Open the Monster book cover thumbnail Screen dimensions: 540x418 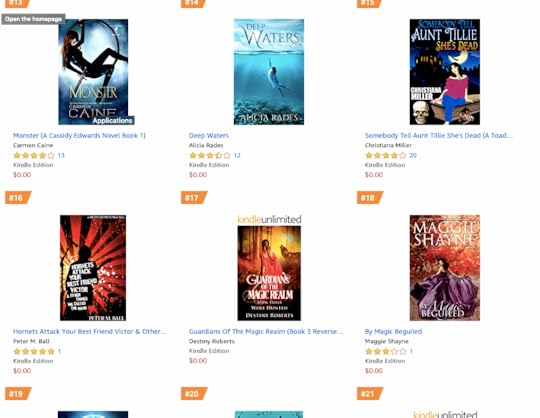point(93,72)
